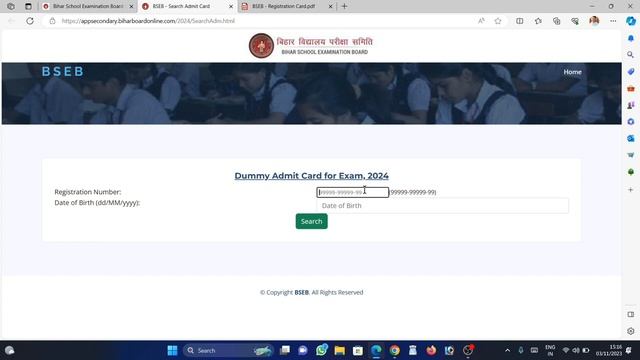Open the Windows Start menu
640x360 pixels.
pos(172,350)
